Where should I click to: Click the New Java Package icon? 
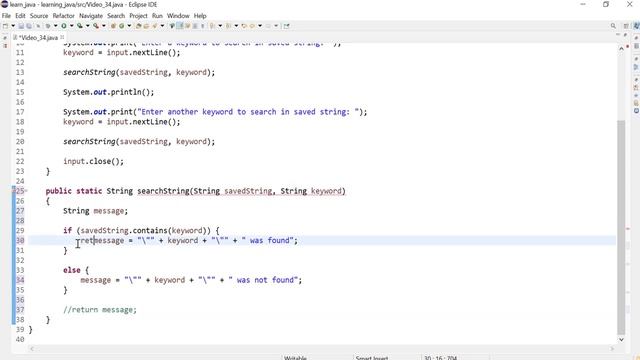click(x=113, y=26)
